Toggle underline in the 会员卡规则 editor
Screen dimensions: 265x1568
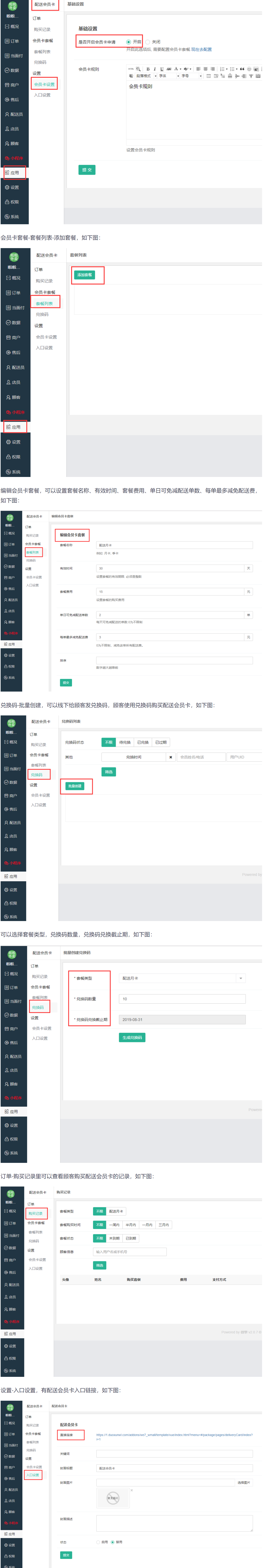[x=162, y=69]
